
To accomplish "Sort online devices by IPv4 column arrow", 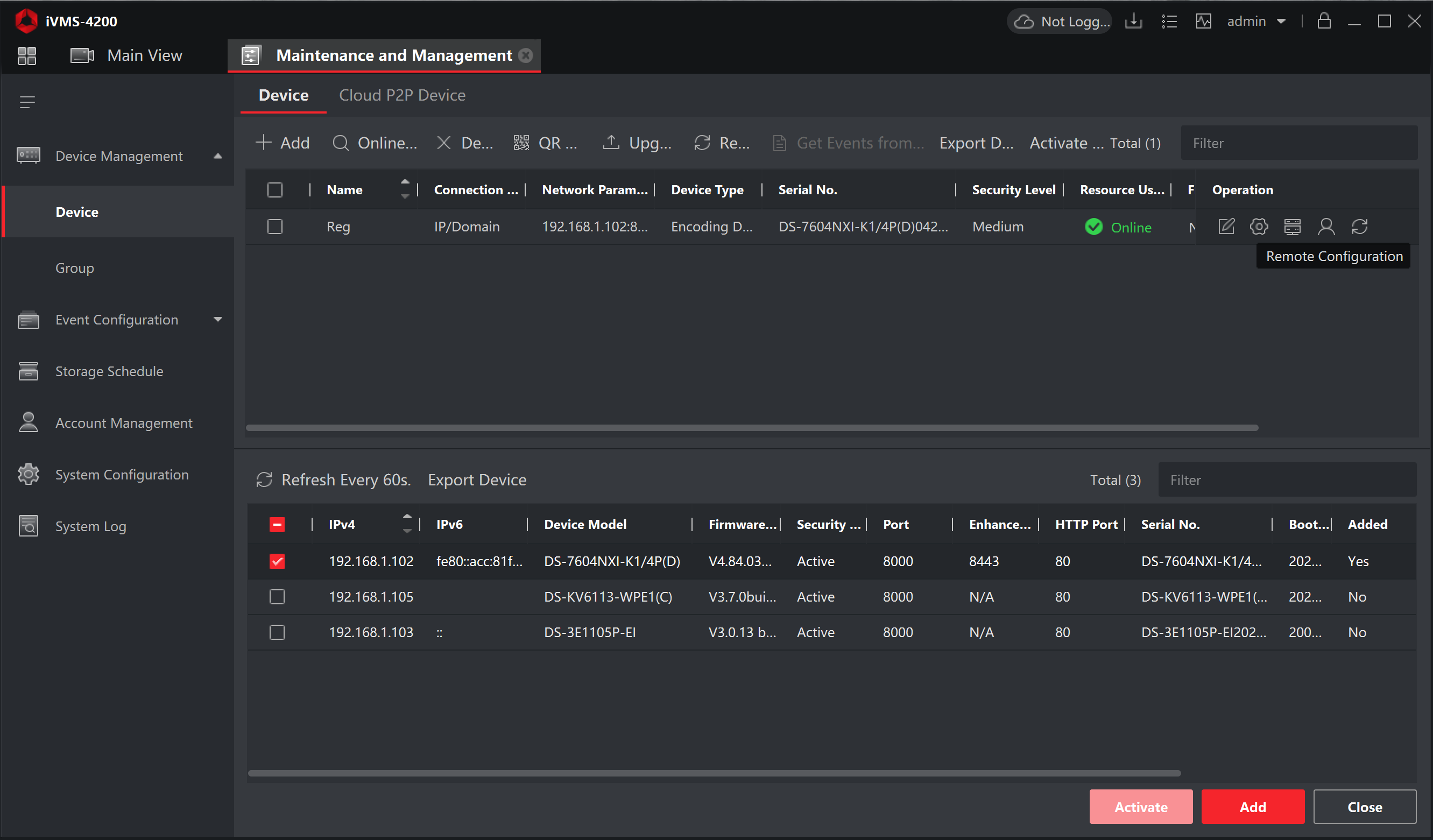I will point(407,524).
